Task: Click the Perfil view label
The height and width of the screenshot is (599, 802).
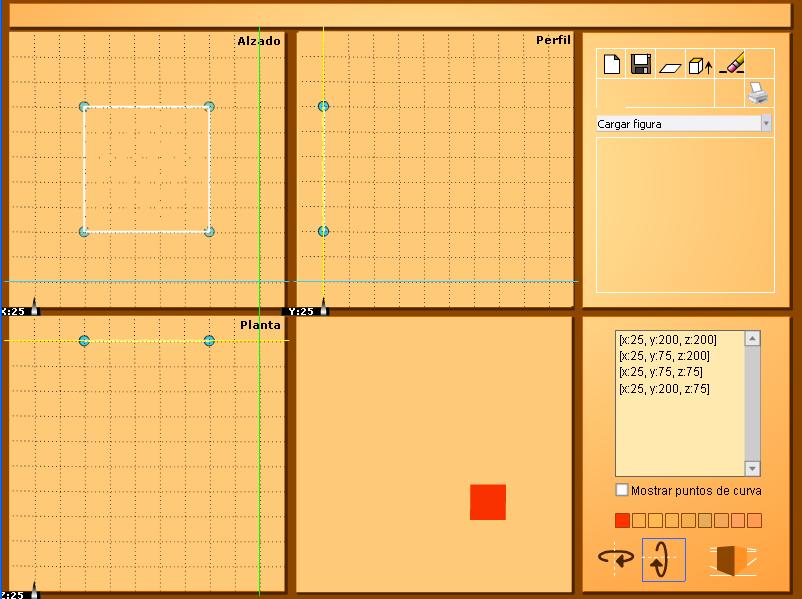Action: click(553, 40)
